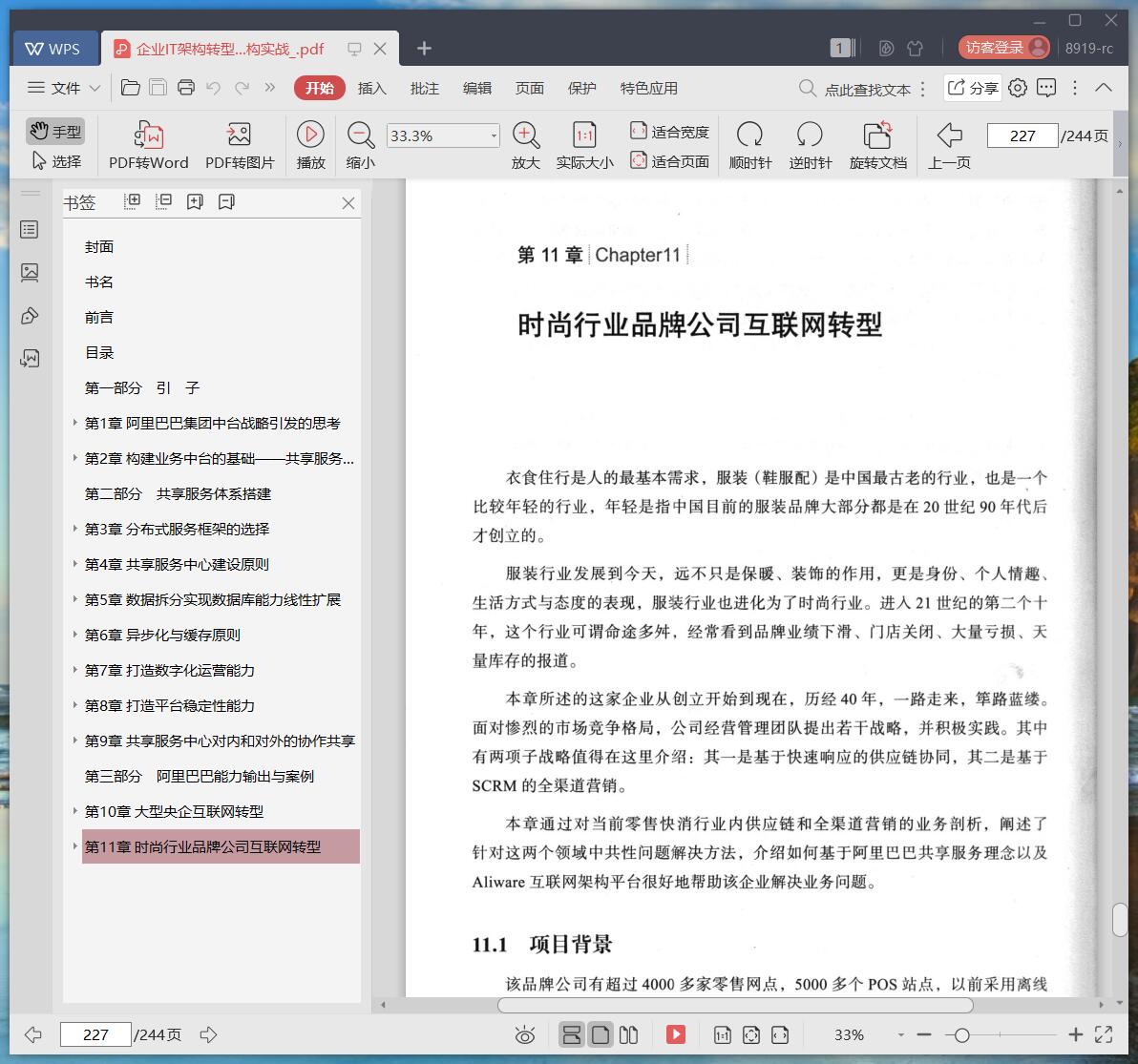Expand all bookmarks icon in 书签 panel
Screen dimensions: 1138x1064
pos(132,201)
